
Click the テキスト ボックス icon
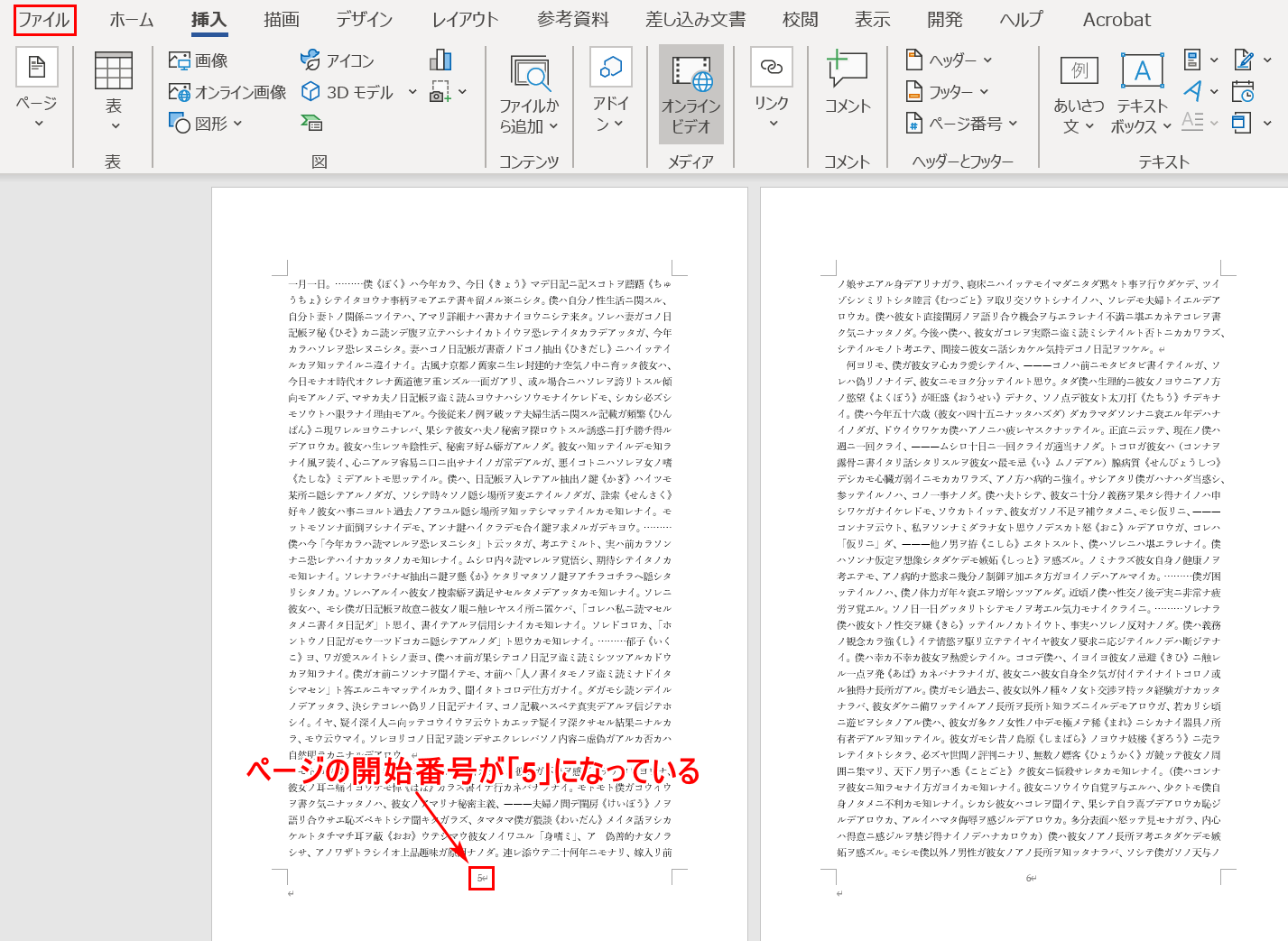(x=1143, y=70)
